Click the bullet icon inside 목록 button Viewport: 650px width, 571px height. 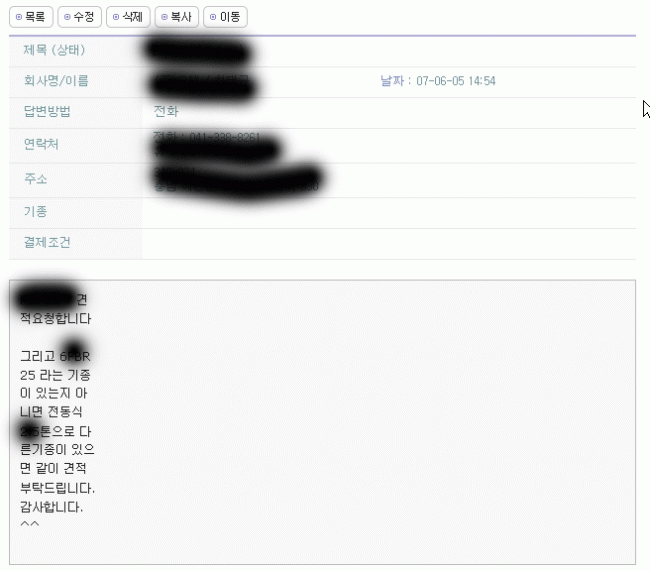(19, 17)
